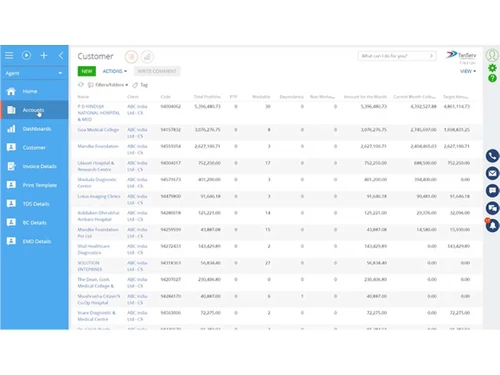Open the email panel icon

492,173
